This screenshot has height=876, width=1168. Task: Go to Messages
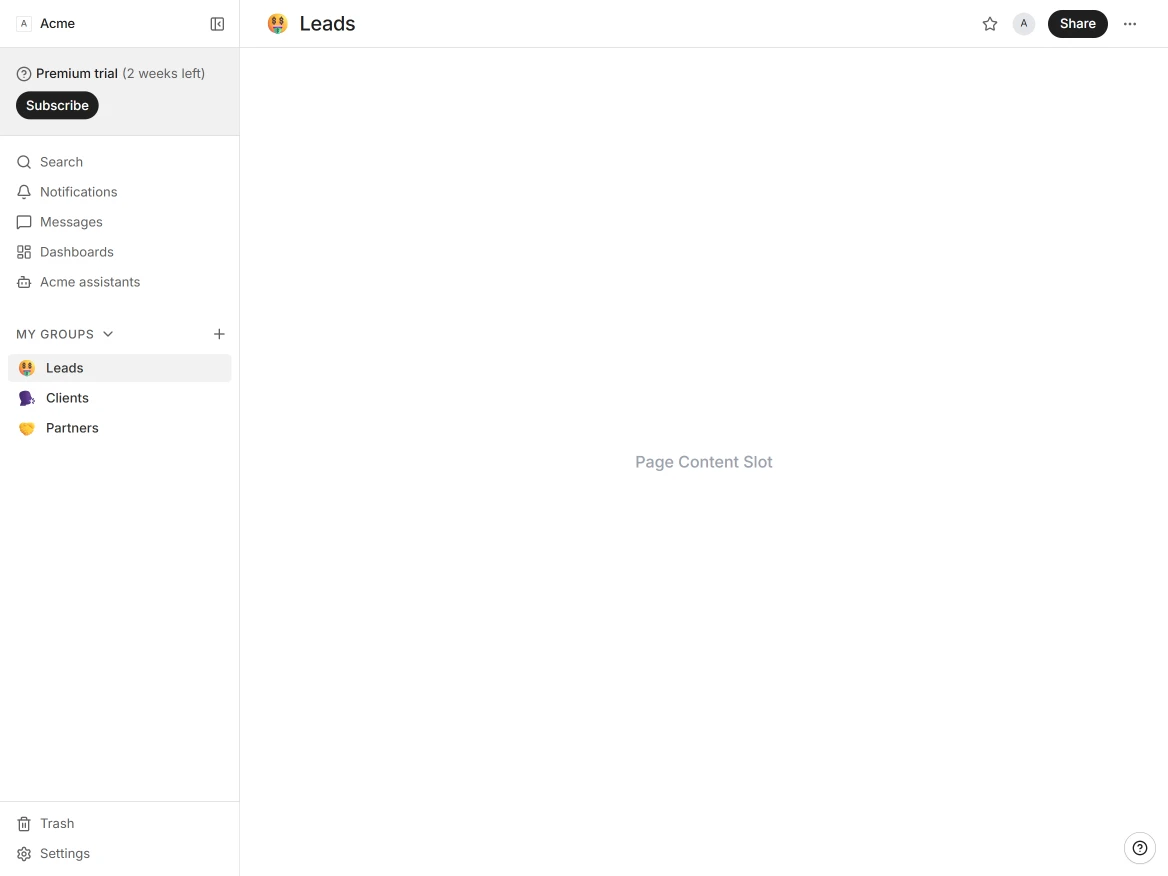71,222
